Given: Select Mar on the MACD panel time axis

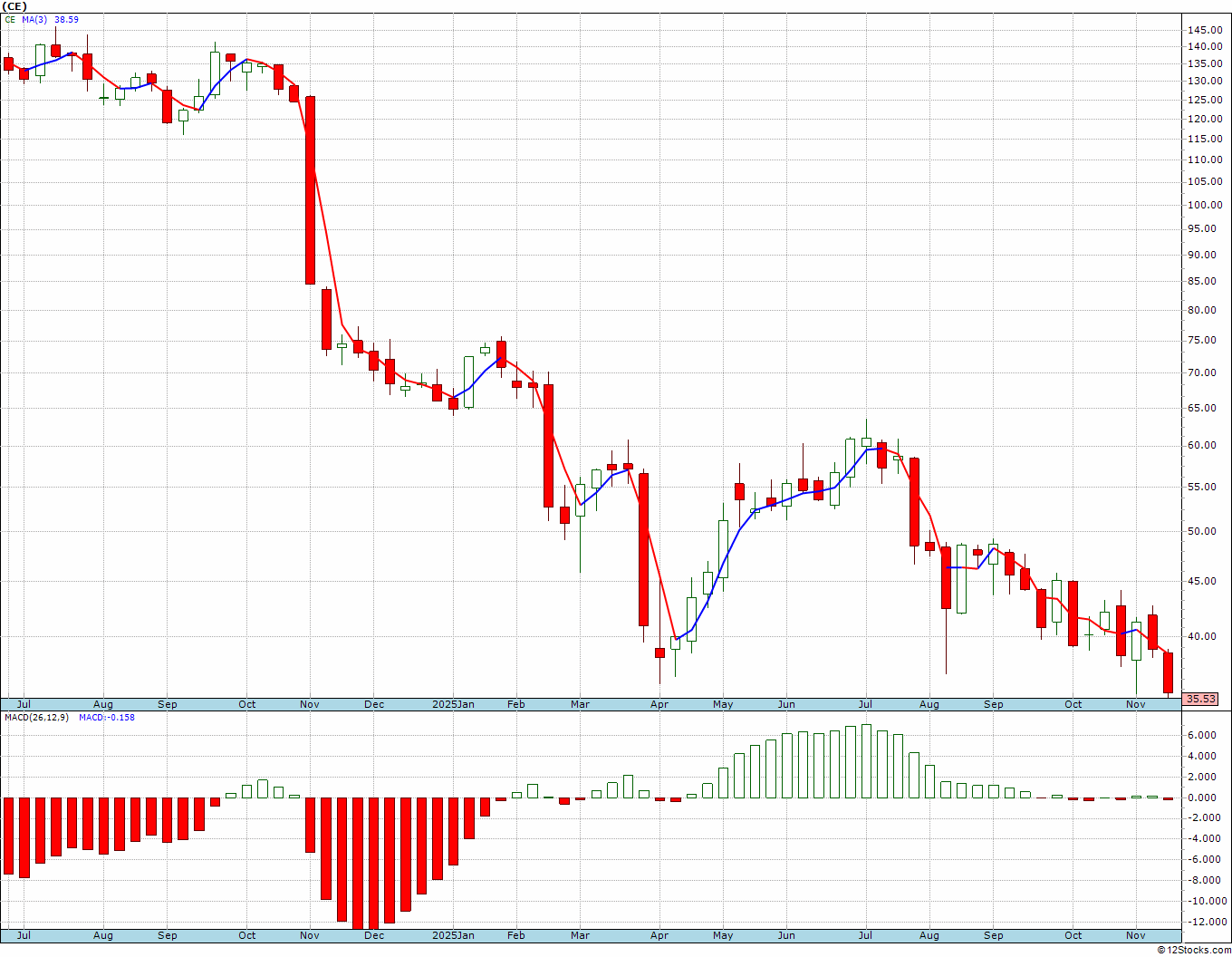Looking at the screenshot, I should point(580,935).
